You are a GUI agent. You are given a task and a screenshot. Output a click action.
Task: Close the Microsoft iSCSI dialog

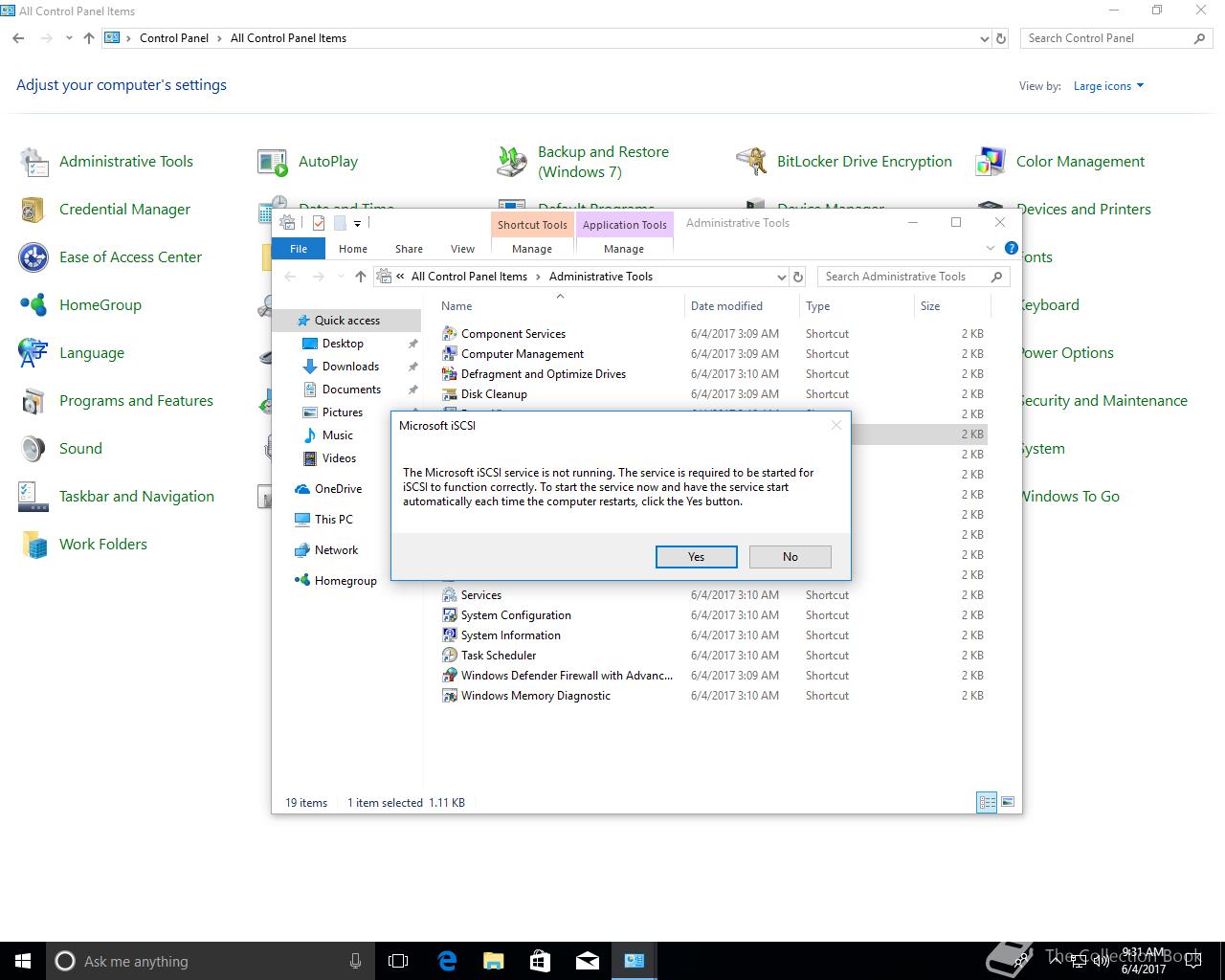pyautogui.click(x=836, y=425)
